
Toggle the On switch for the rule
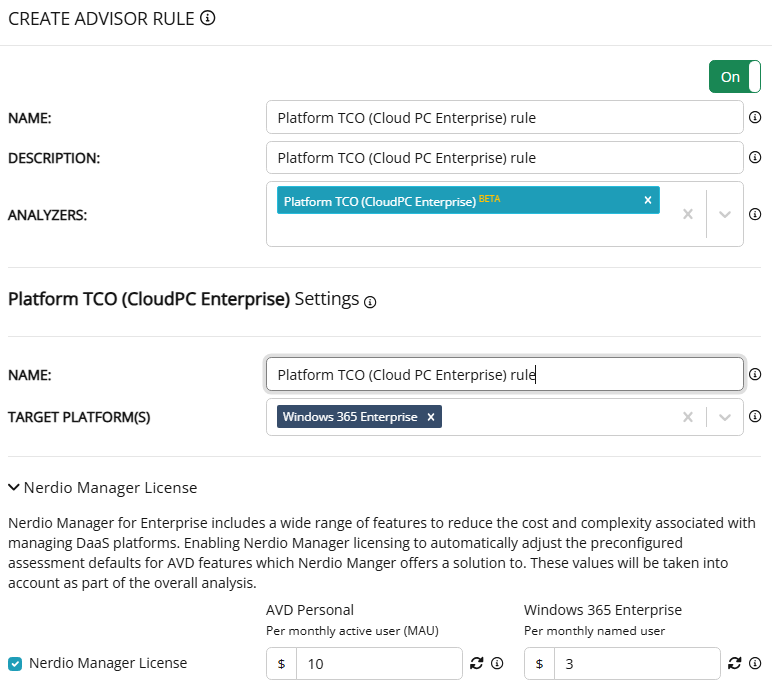coord(735,76)
